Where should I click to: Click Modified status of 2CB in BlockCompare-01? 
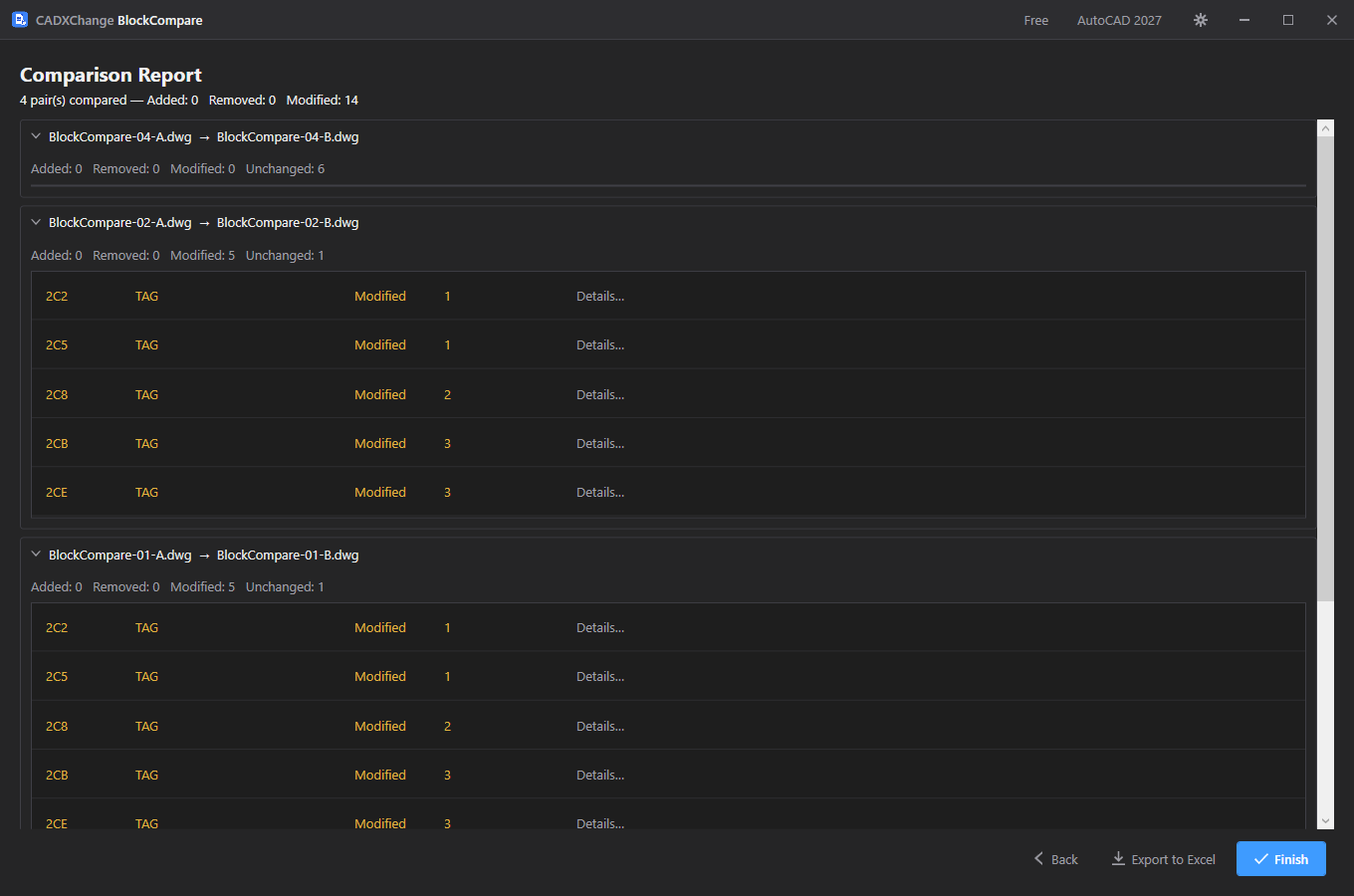tap(380, 775)
